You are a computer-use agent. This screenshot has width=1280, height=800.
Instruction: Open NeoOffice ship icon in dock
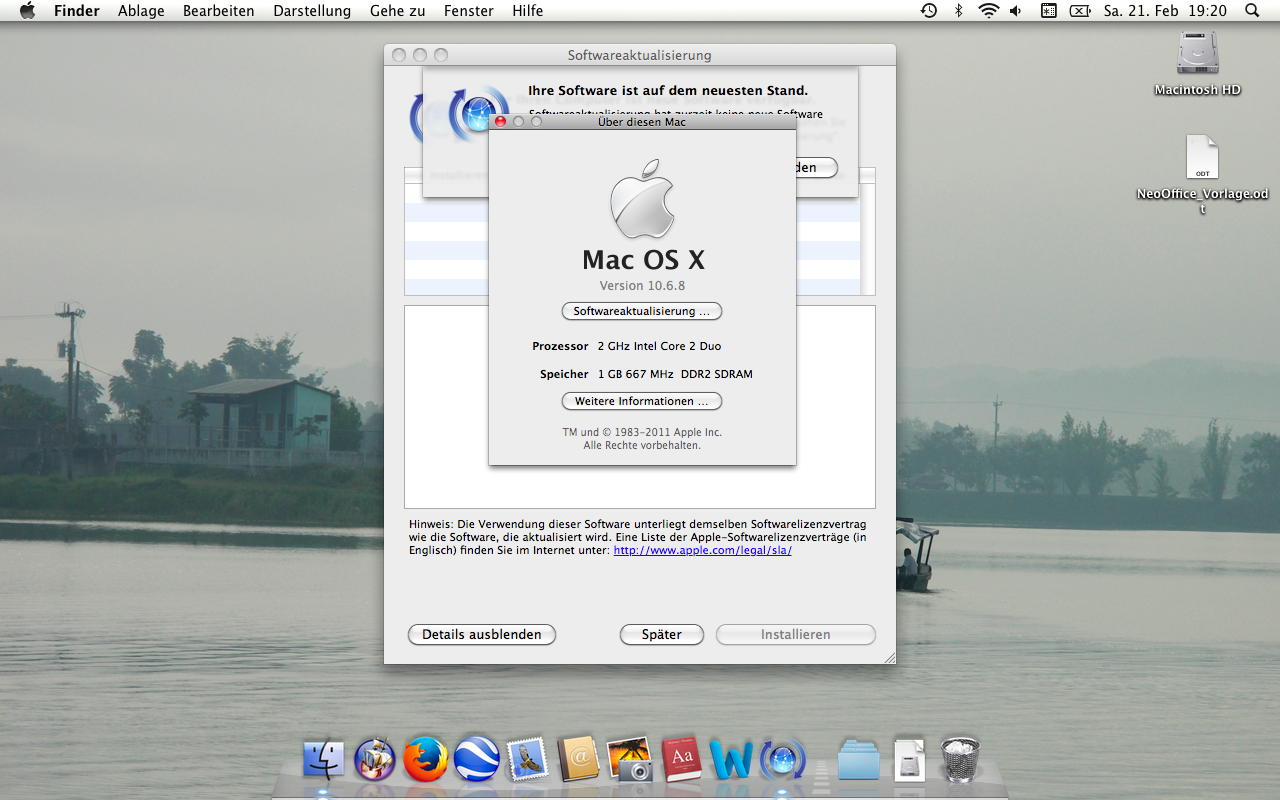coord(375,760)
